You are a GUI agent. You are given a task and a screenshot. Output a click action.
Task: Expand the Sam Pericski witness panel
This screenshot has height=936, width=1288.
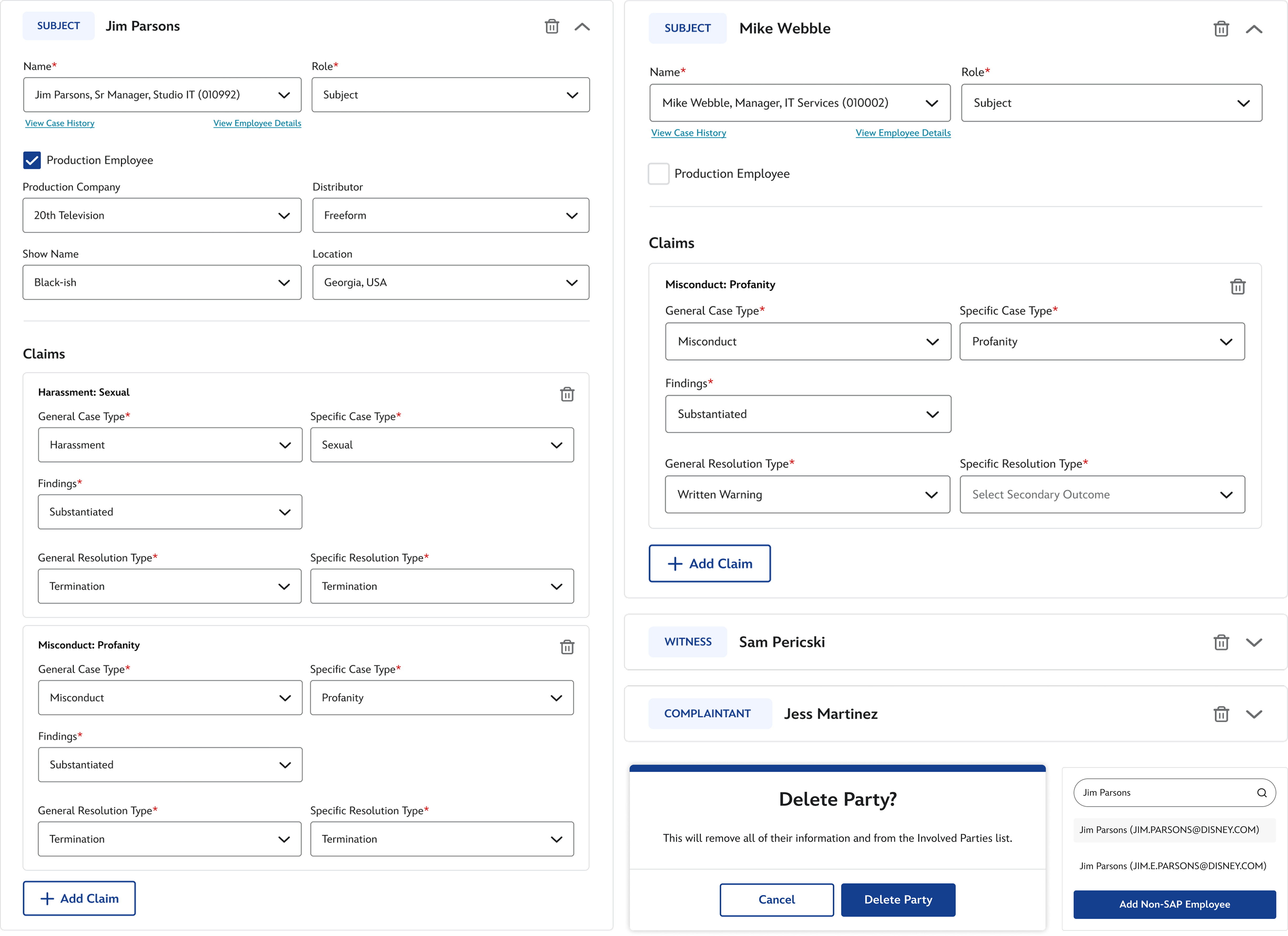click(x=1253, y=642)
